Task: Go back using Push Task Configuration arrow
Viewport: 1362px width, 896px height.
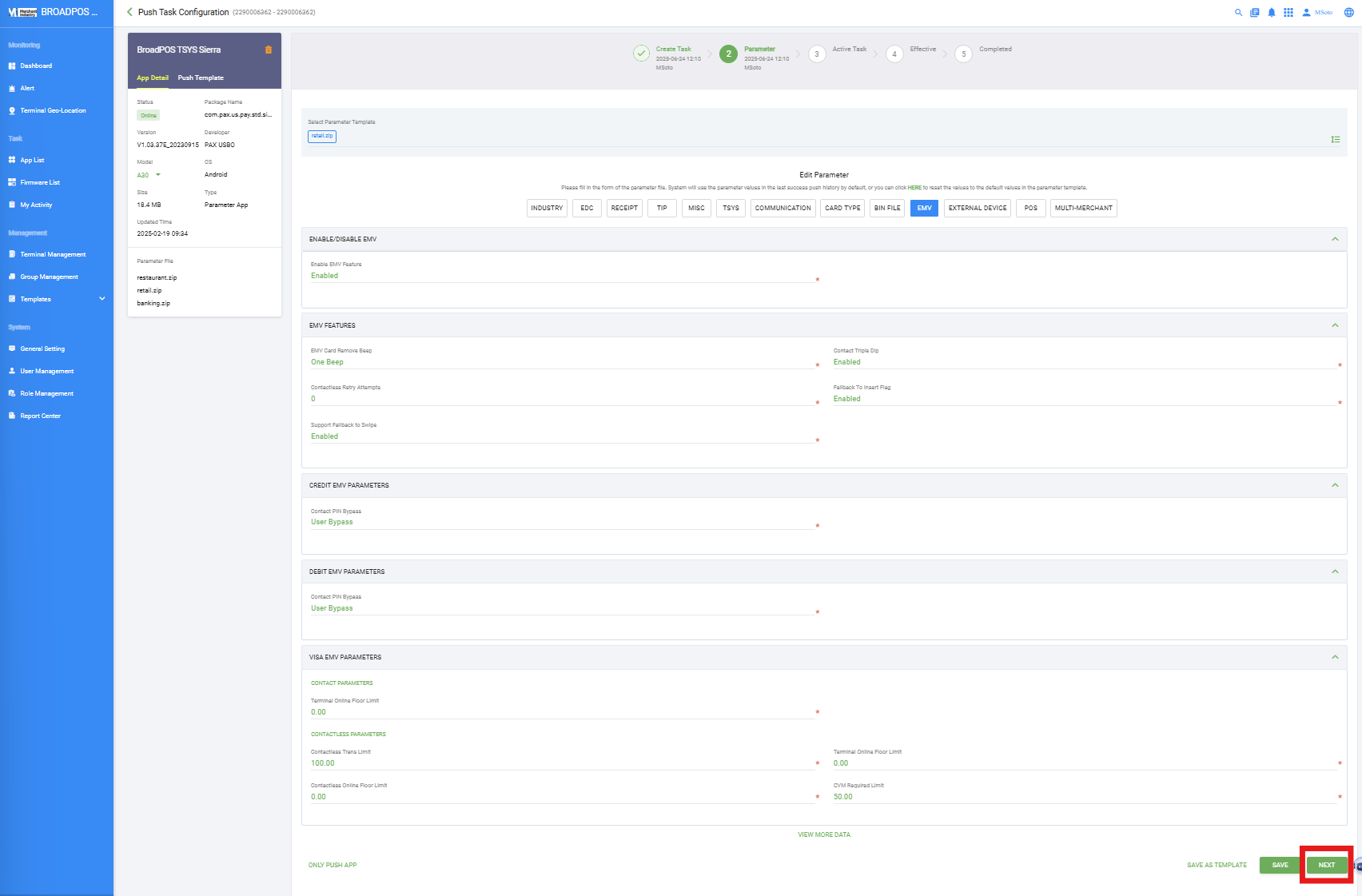Action: click(129, 12)
